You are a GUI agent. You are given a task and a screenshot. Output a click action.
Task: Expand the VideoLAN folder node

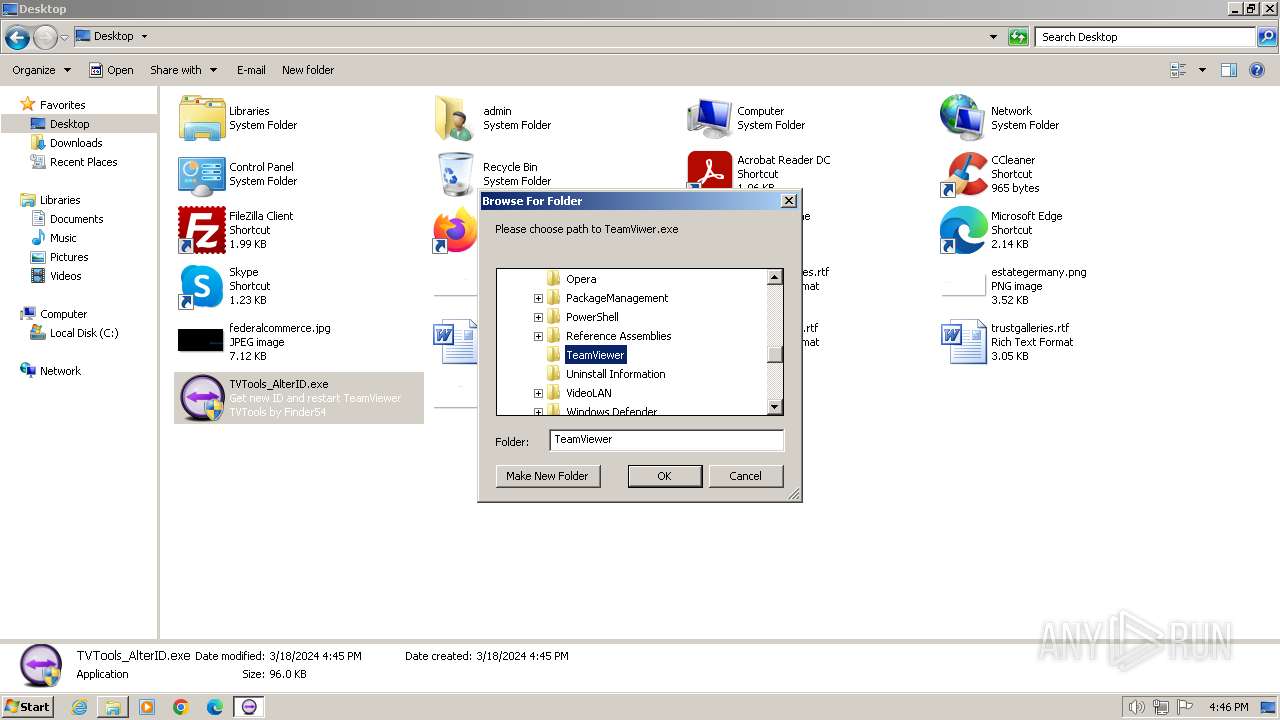(x=538, y=393)
